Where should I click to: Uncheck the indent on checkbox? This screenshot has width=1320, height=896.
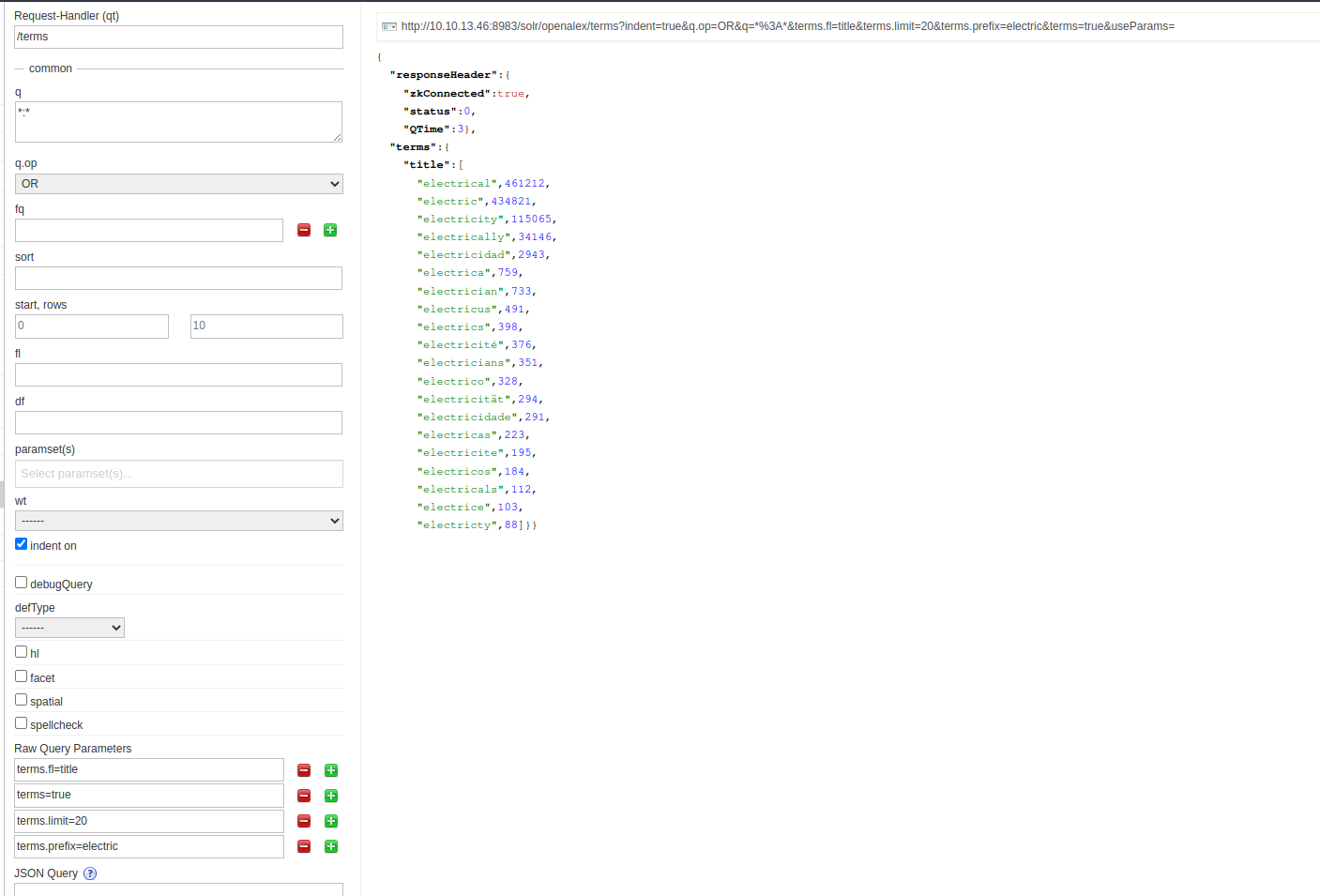(x=21, y=544)
